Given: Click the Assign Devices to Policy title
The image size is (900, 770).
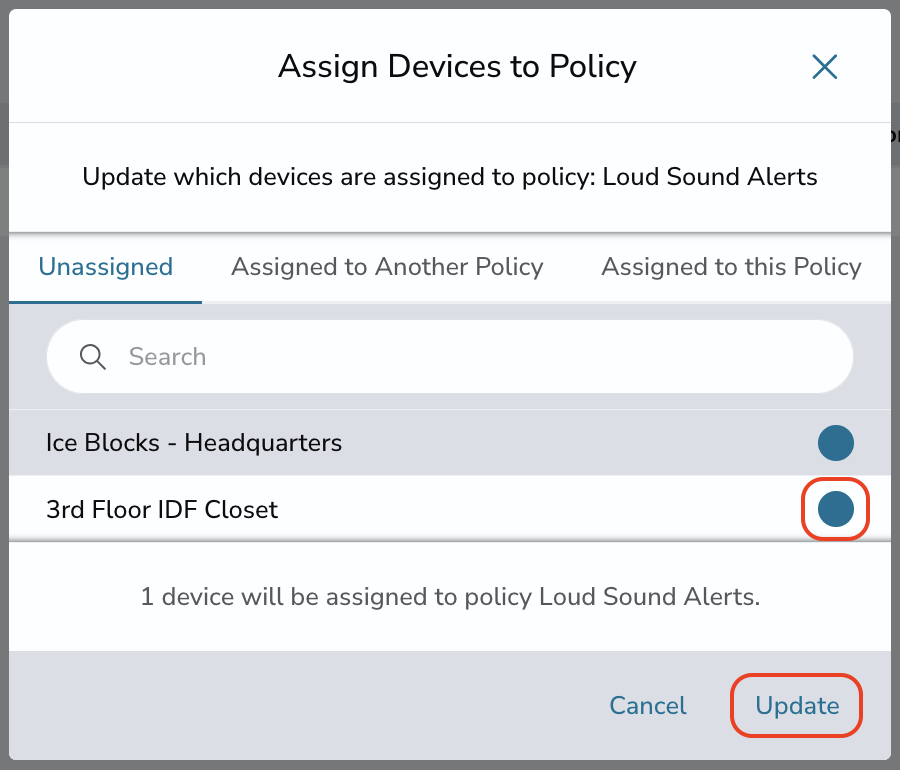Looking at the screenshot, I should (x=457, y=67).
